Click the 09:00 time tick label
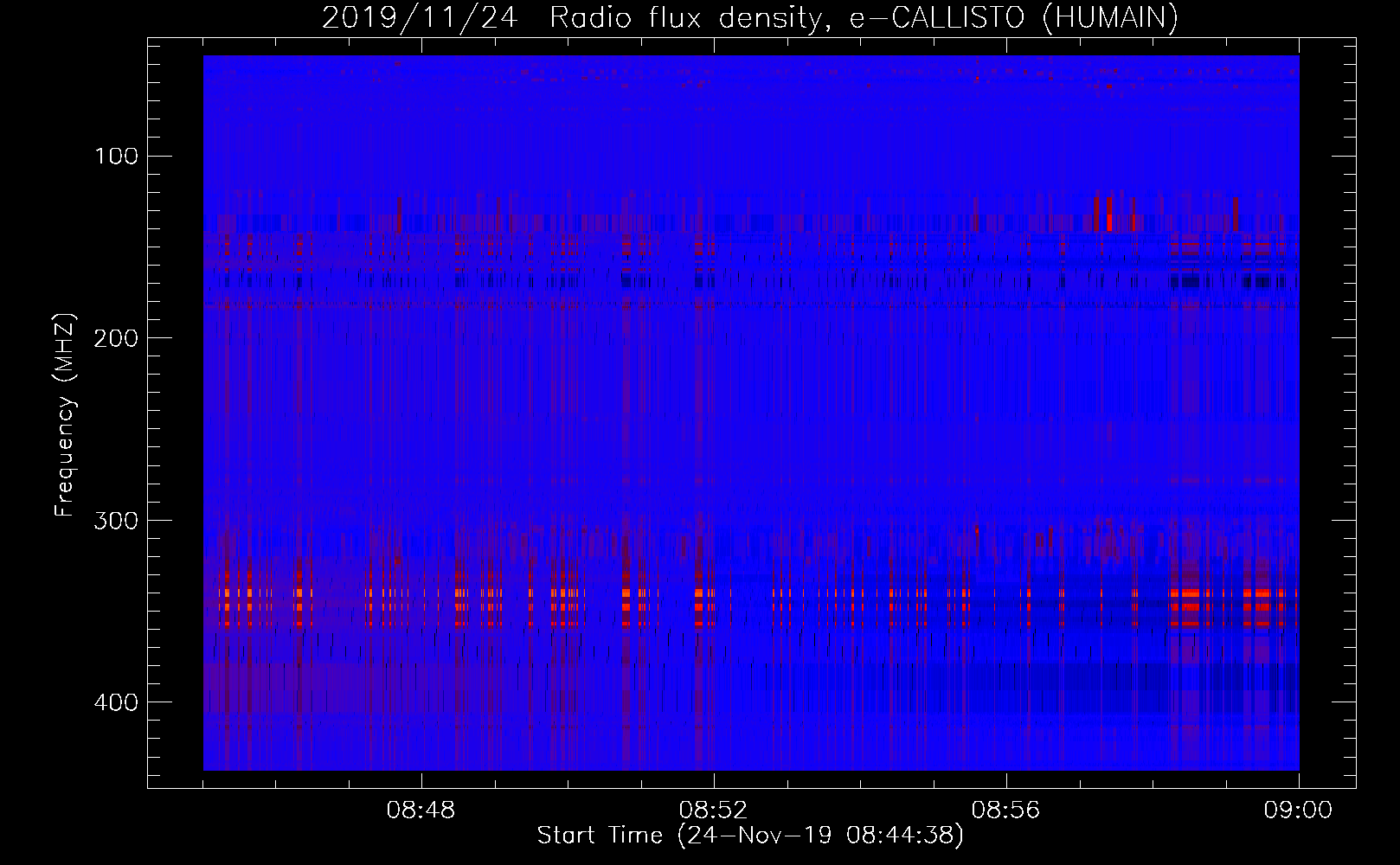The height and width of the screenshot is (865, 1400). point(1298,811)
